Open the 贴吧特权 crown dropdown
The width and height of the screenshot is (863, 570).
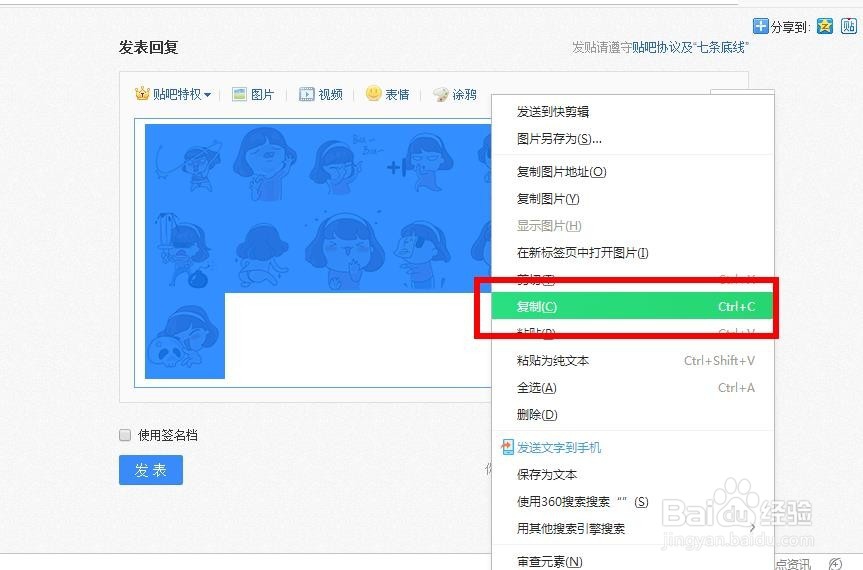pyautogui.click(x=172, y=94)
